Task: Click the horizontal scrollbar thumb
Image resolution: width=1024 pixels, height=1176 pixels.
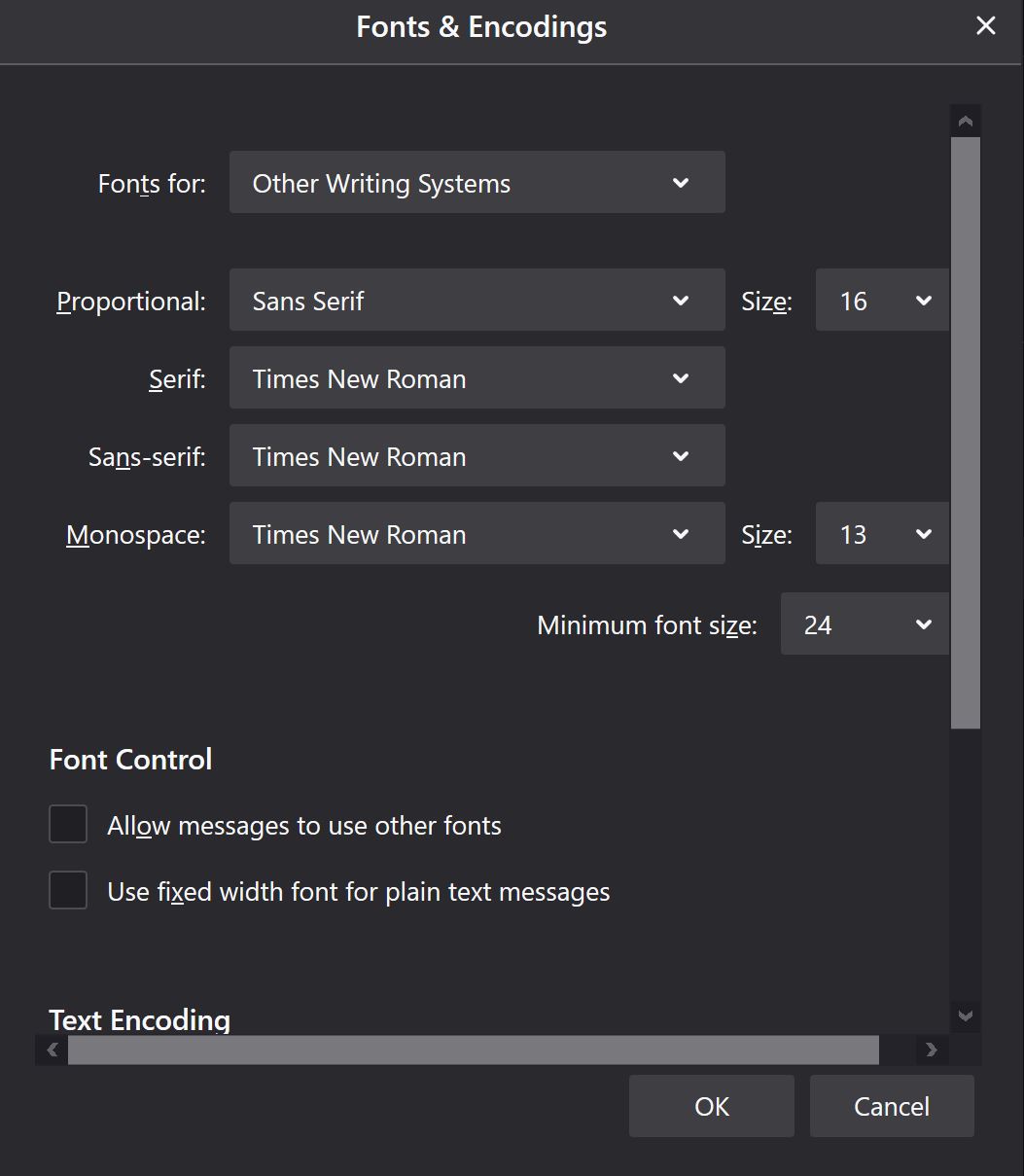Action: 474,1050
